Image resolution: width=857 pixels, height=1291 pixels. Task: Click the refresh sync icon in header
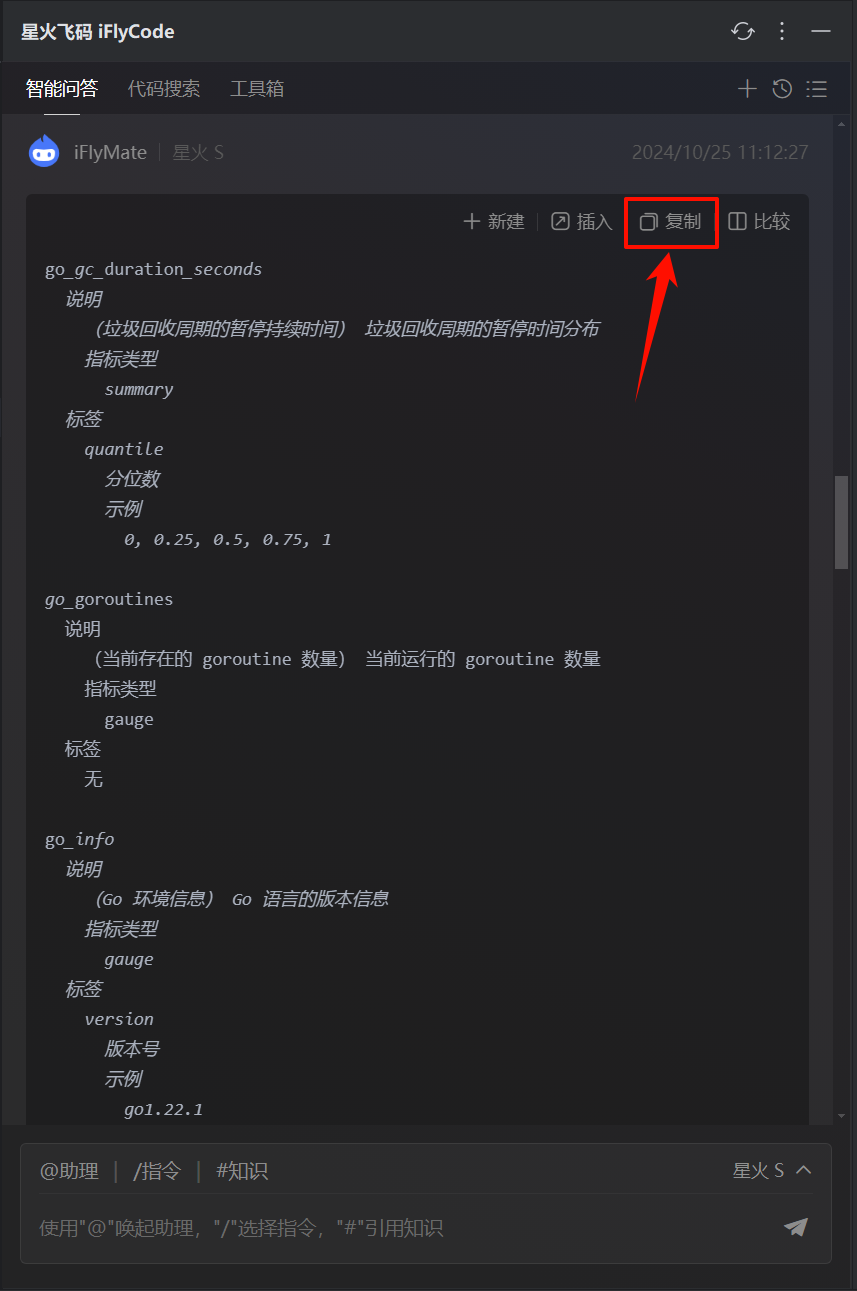pyautogui.click(x=742, y=31)
